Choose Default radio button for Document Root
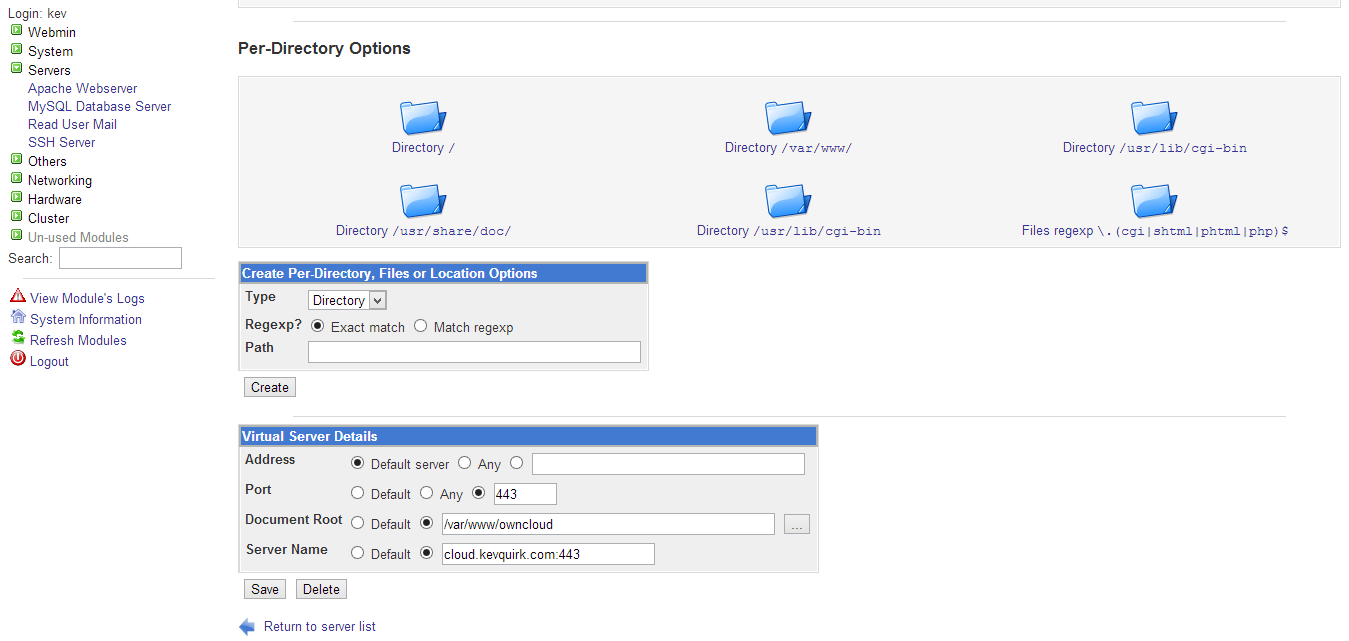Screen dimensions: 1349x641 click(357, 523)
